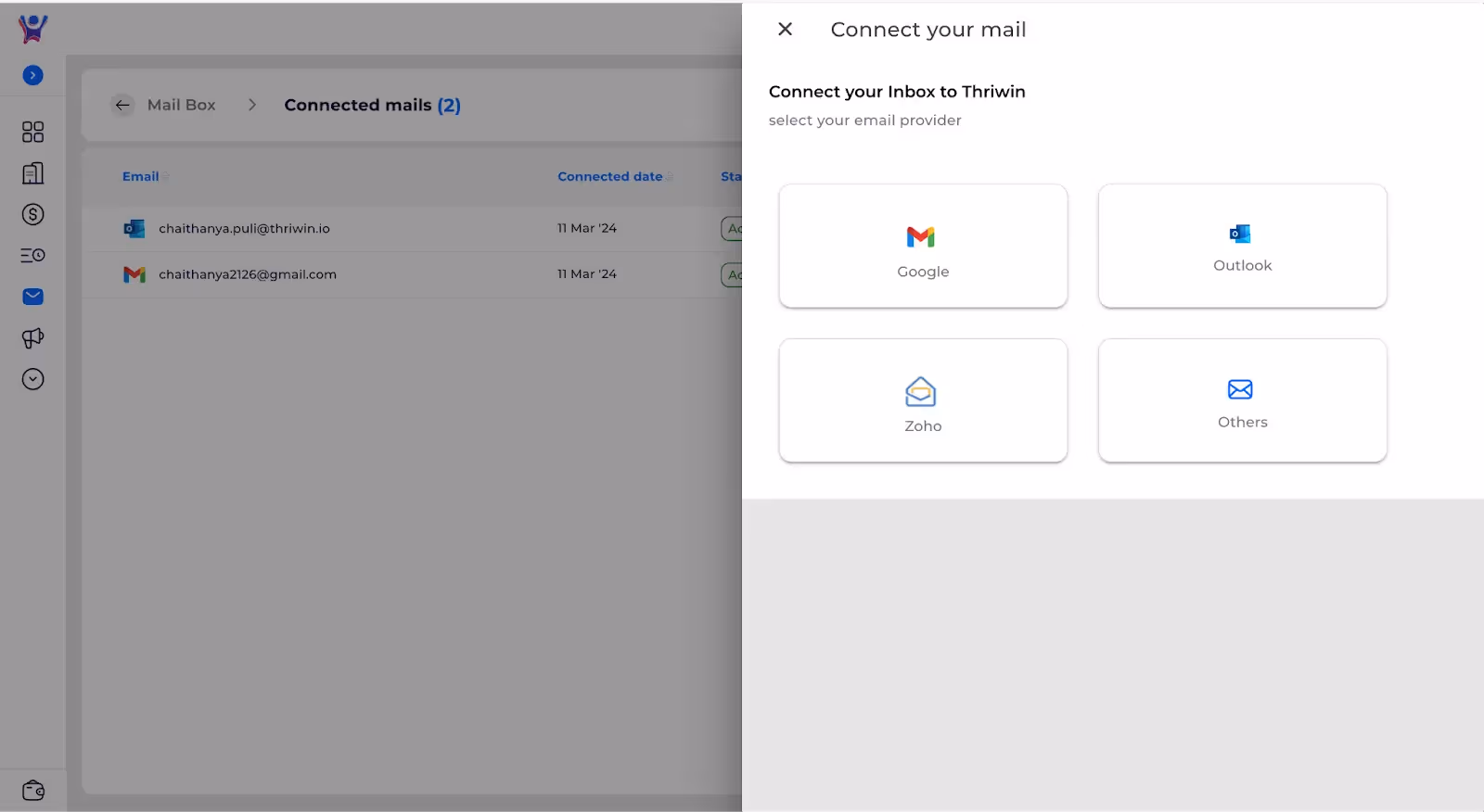Screen dimensions: 1484x812
Task: Click the status badge of gmail.com row
Action: pos(732,274)
